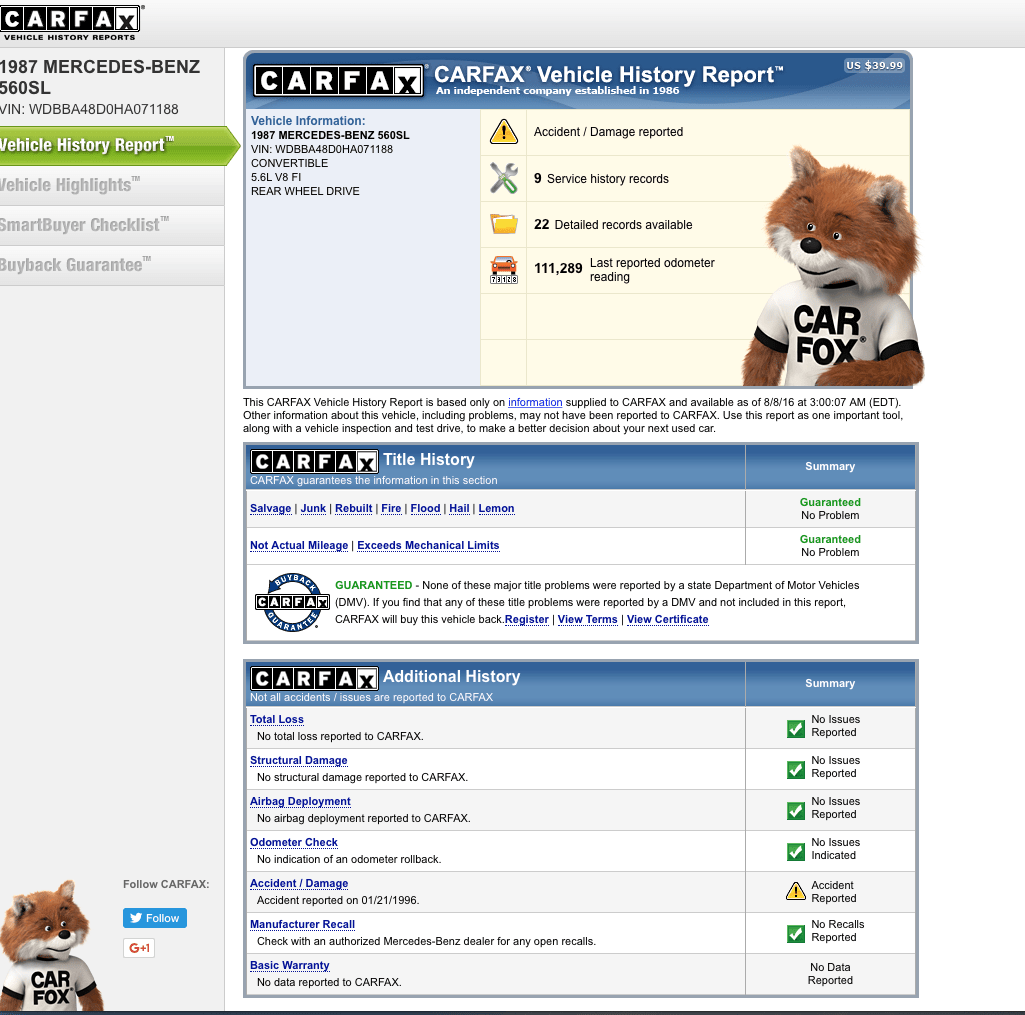
Task: Click the green check for Manufacturer Recall
Action: coord(796,933)
